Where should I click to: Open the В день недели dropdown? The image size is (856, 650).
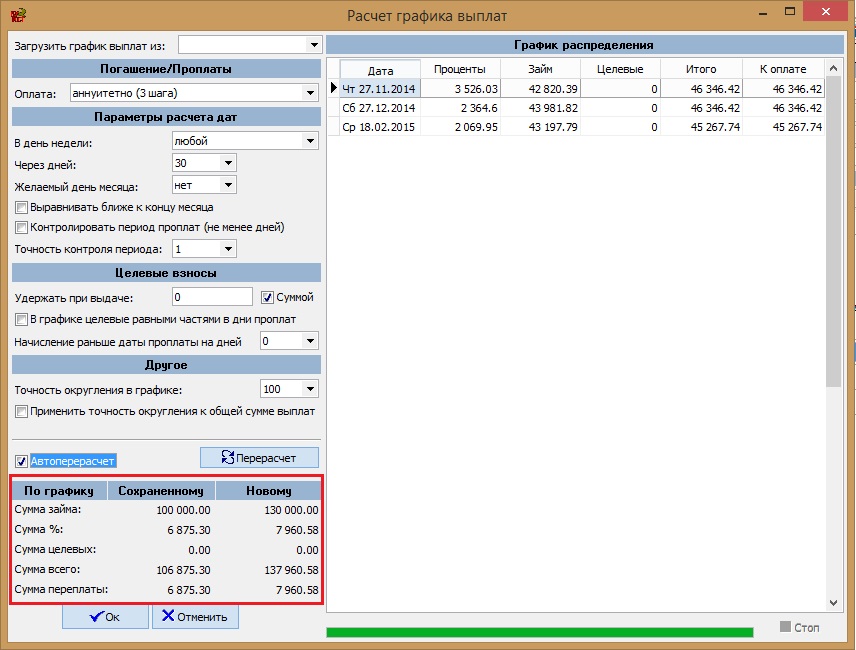click(x=309, y=141)
